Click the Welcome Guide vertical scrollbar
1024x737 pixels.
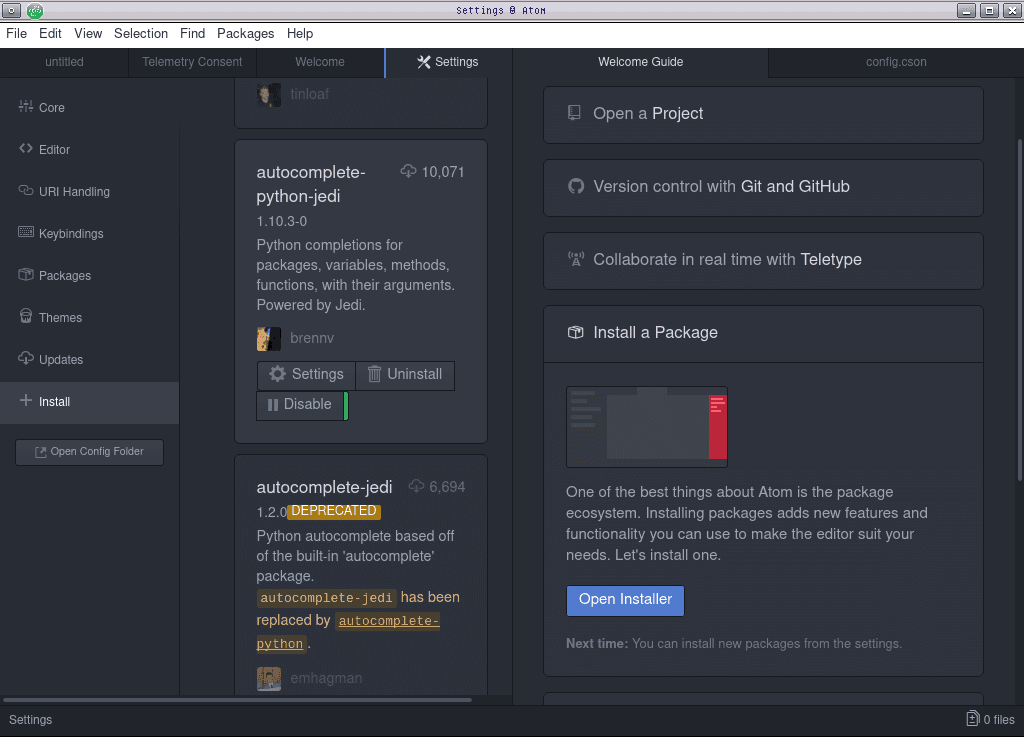click(1019, 311)
